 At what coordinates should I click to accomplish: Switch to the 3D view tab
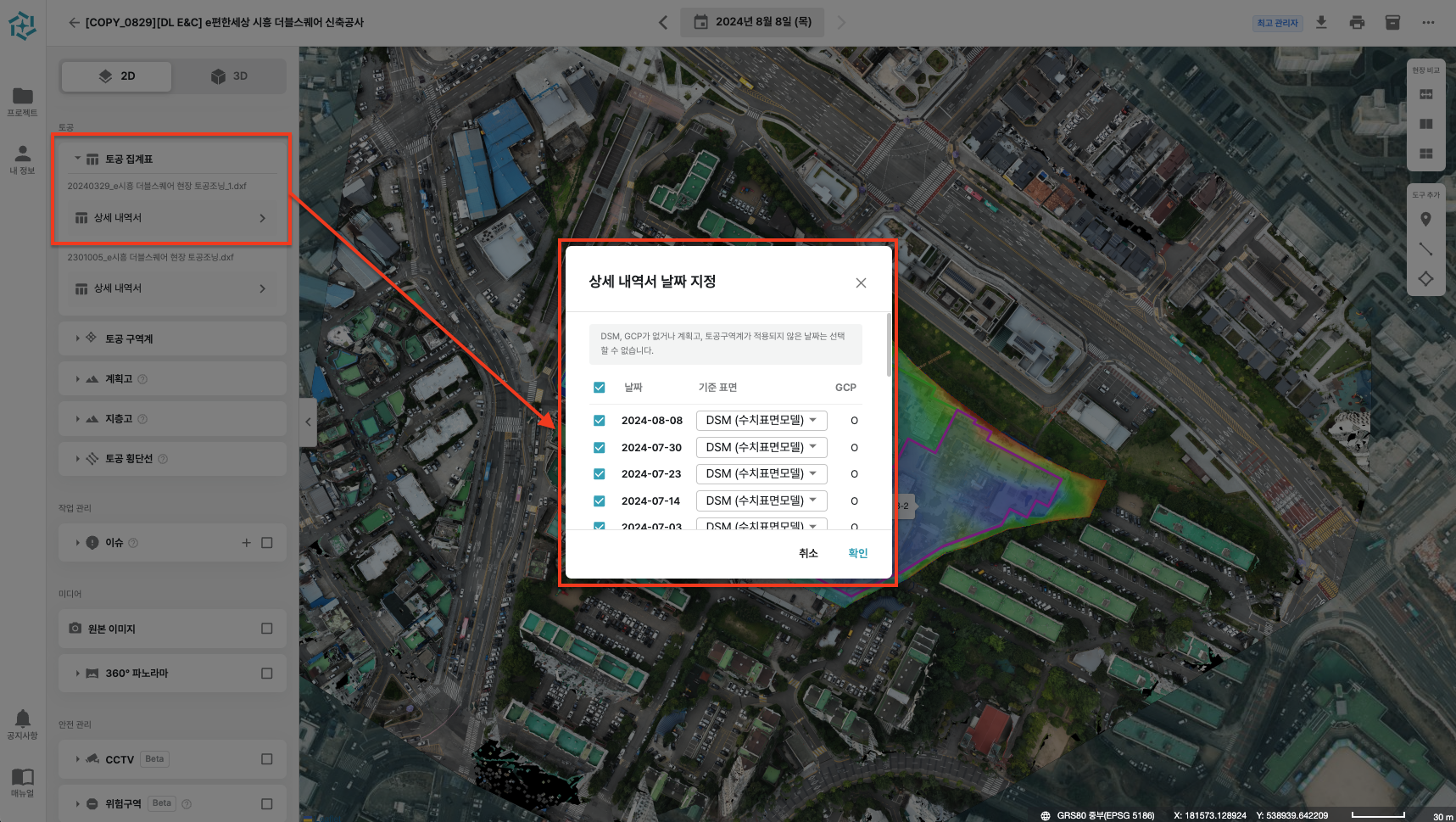click(x=229, y=76)
